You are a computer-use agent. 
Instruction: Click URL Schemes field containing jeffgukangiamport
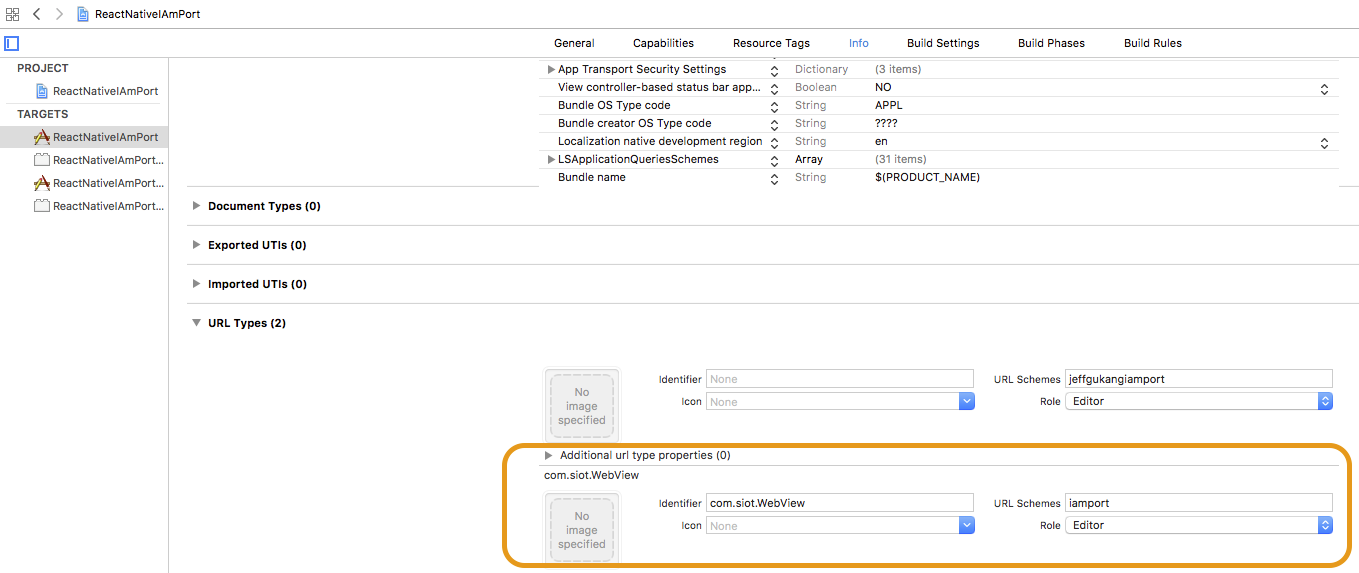[1199, 379]
